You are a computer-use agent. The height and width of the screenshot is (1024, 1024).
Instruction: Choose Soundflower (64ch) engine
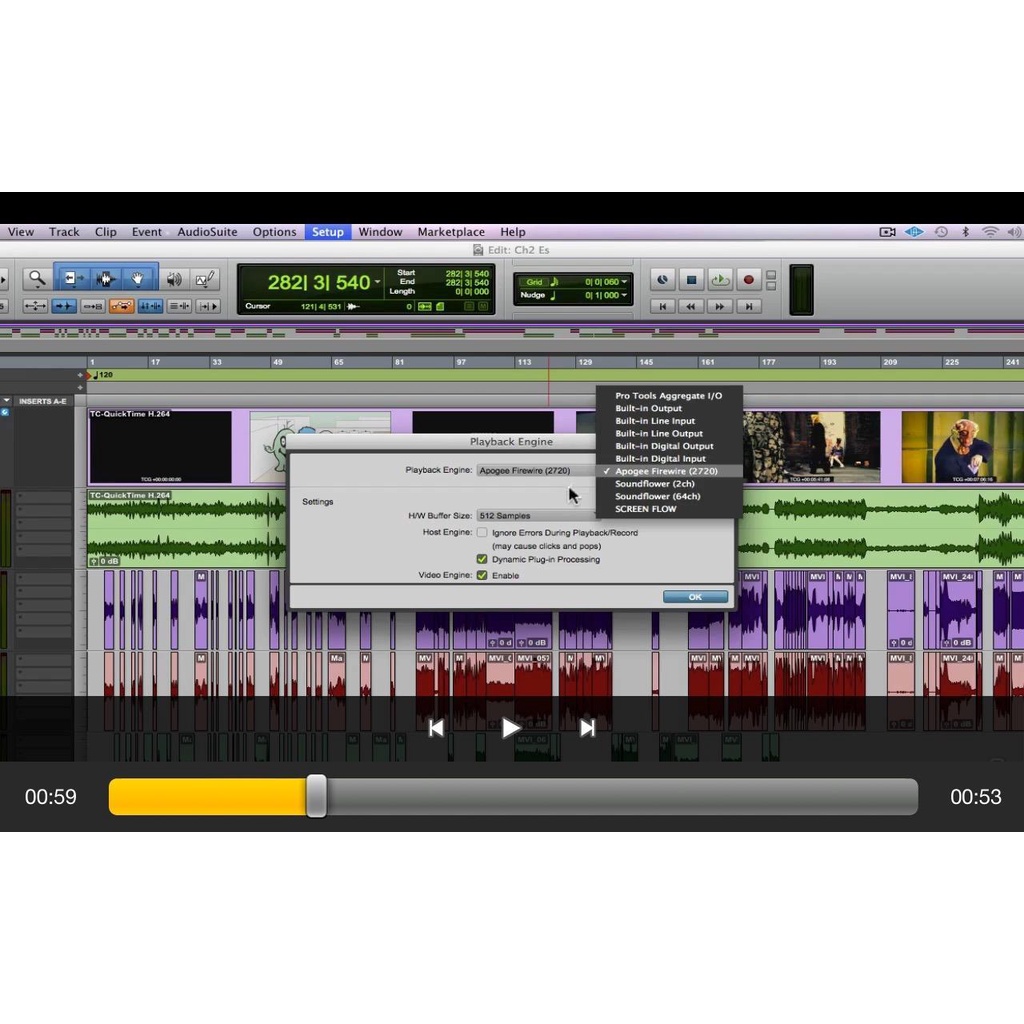[x=669, y=496]
